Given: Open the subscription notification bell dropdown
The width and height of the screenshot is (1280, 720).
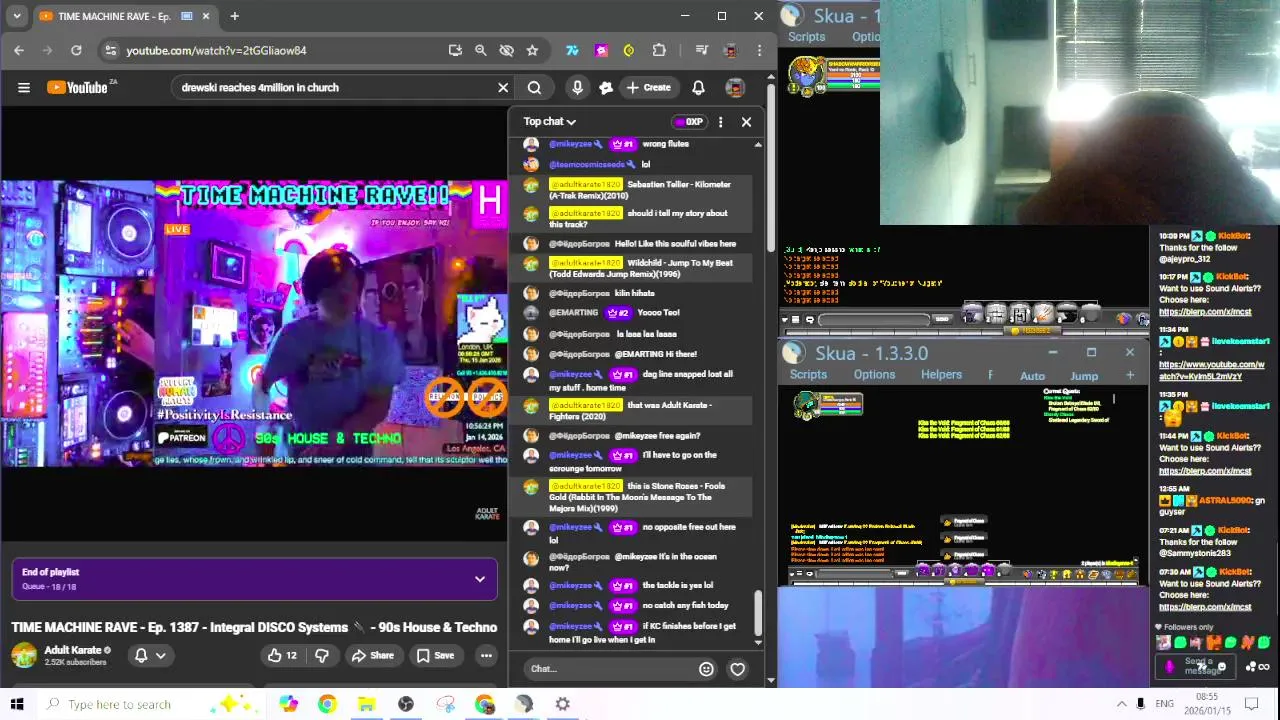Looking at the screenshot, I should click(150, 656).
